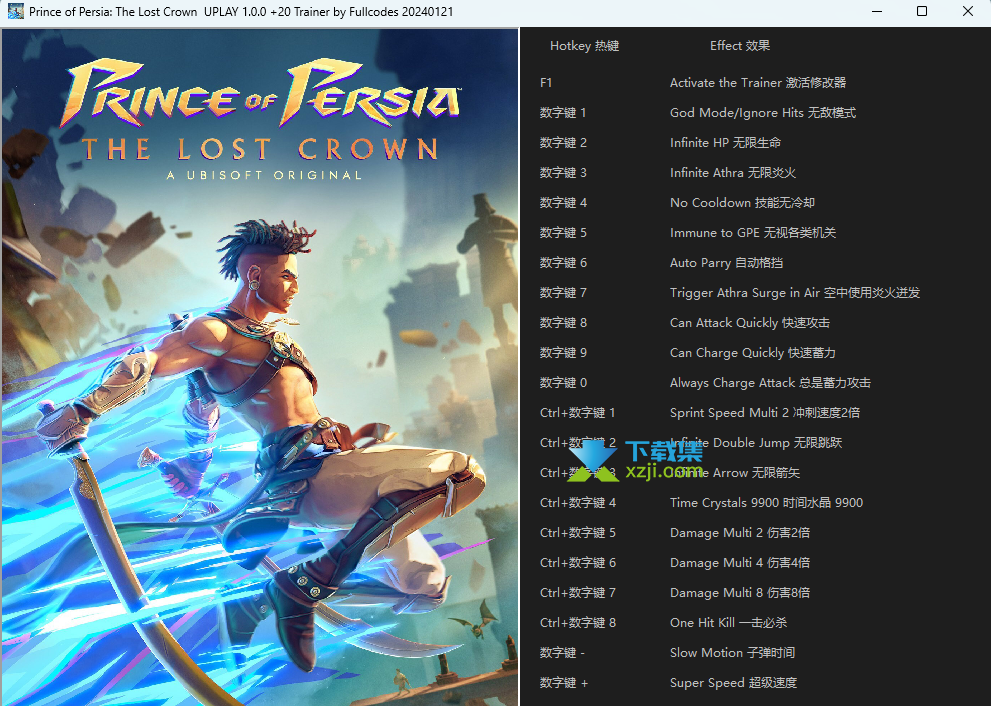Screen dimensions: 991x706
Task: Click the 'Damage Multi 2 伤害2倍' effect text
Action: (740, 533)
